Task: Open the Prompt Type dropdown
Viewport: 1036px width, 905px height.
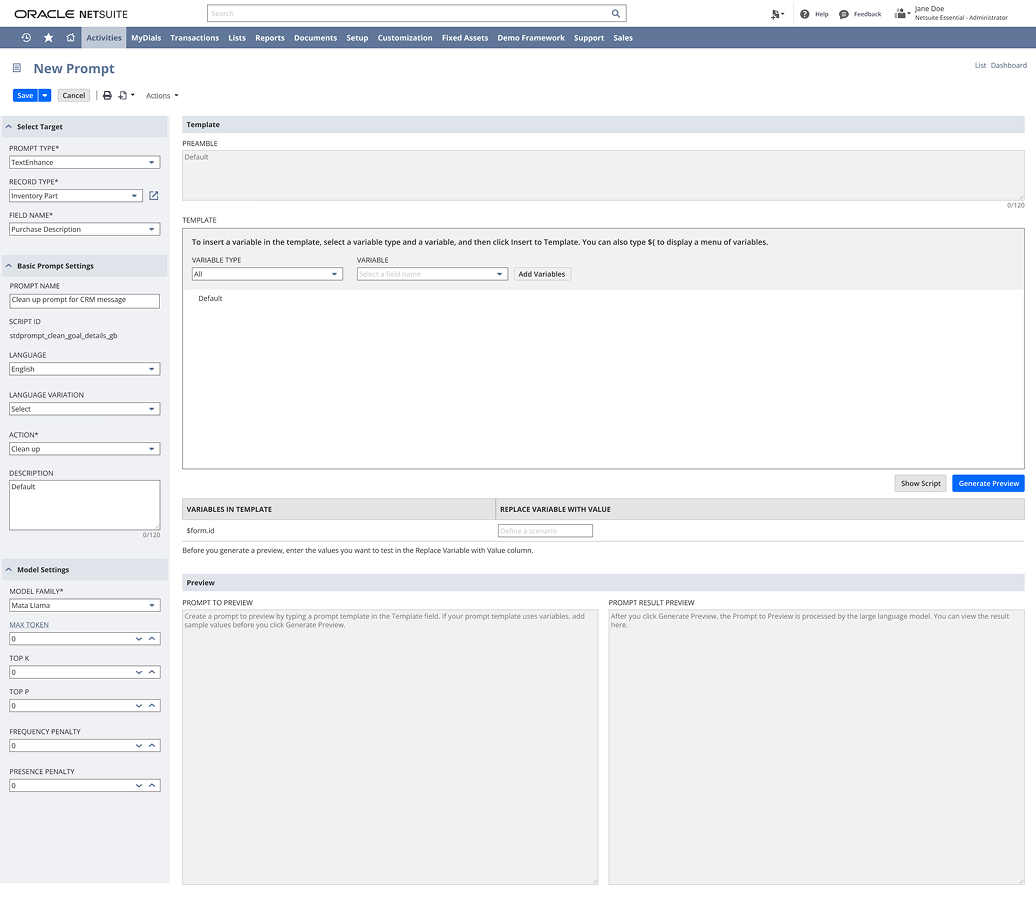Action: 85,163
